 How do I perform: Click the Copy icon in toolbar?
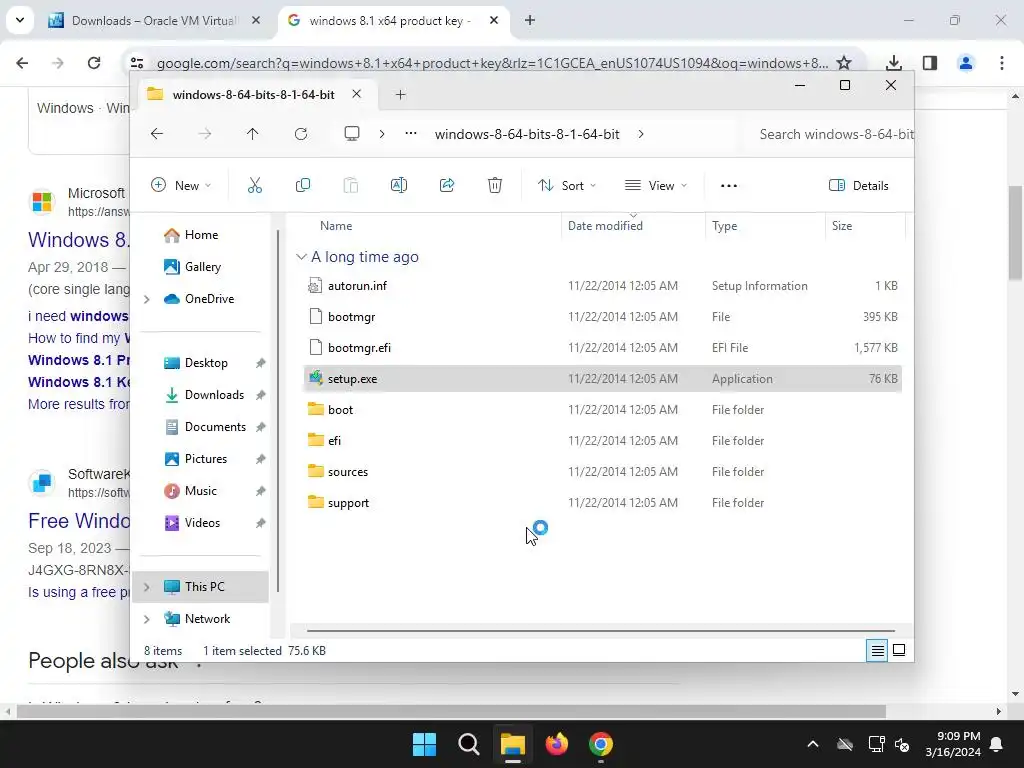coord(302,185)
